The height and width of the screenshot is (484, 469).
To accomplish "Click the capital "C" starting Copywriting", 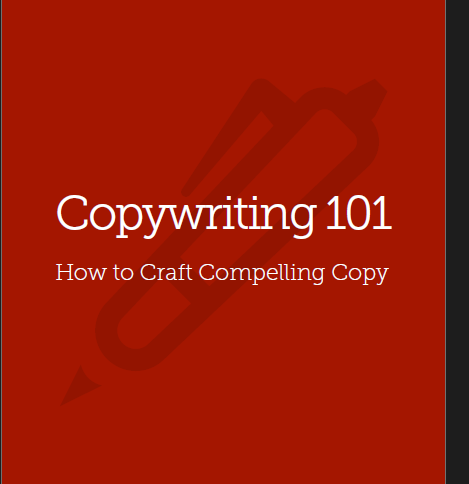I will point(72,213).
